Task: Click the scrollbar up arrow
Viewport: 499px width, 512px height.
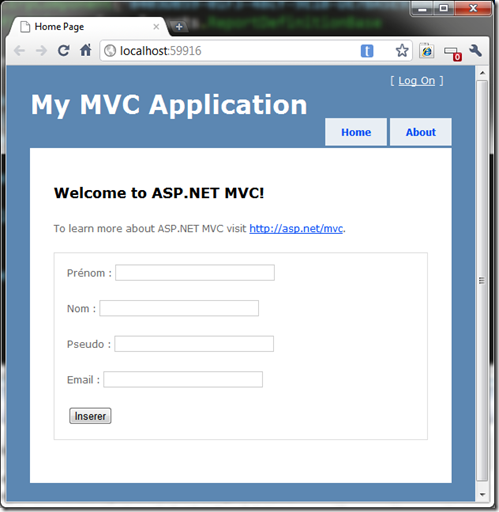Action: [x=482, y=73]
